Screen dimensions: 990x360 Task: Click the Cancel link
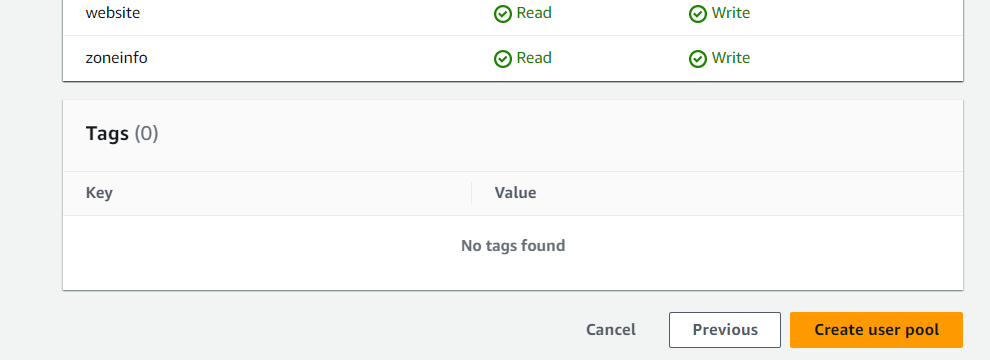coord(611,330)
